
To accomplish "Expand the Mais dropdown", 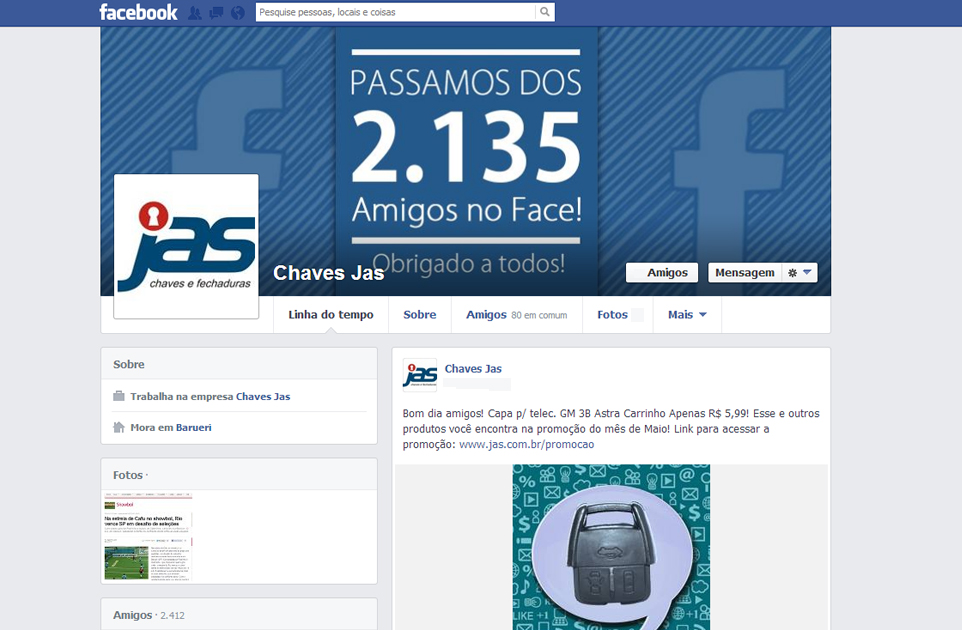I will (687, 315).
